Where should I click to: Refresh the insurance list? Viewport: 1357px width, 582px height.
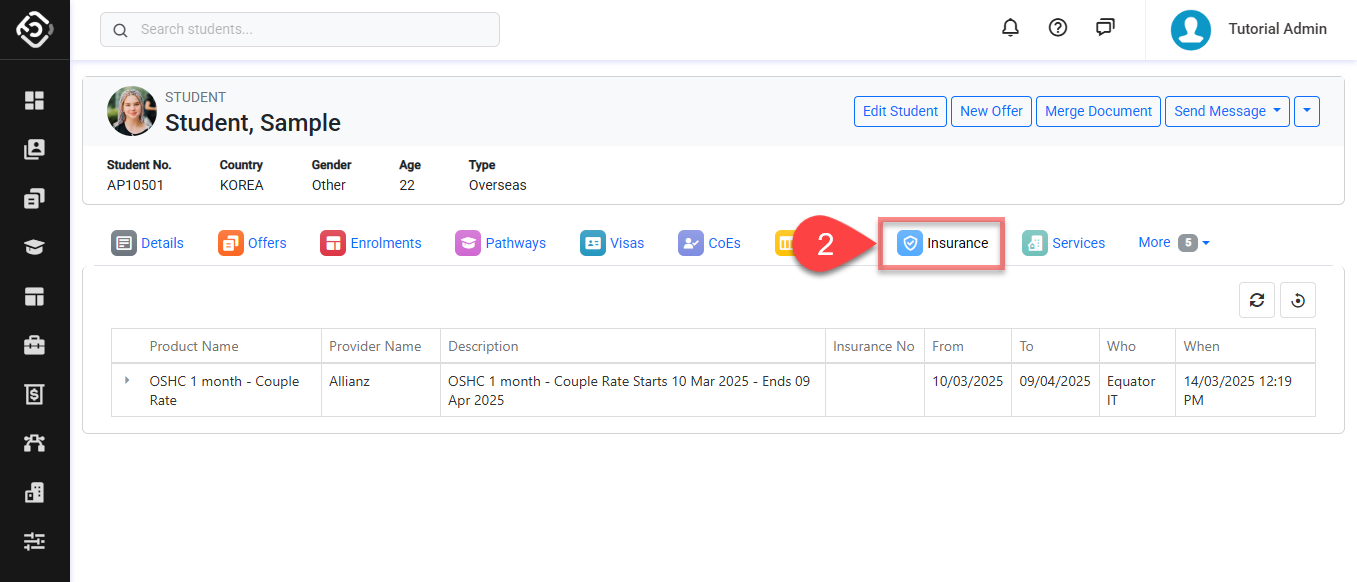click(x=1257, y=300)
